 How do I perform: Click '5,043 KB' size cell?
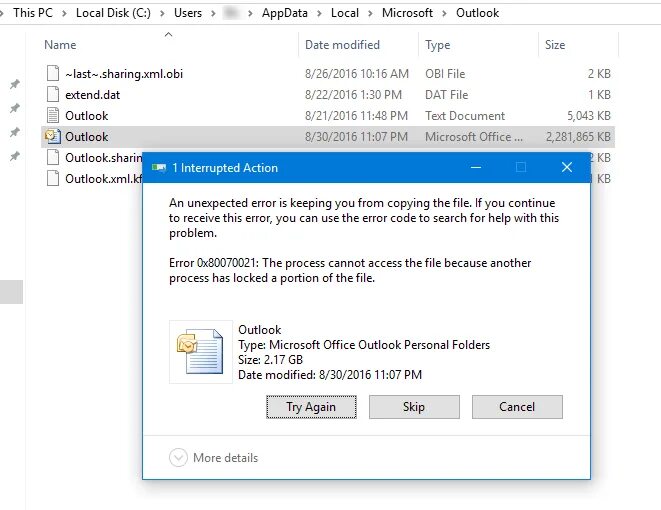[x=589, y=115]
